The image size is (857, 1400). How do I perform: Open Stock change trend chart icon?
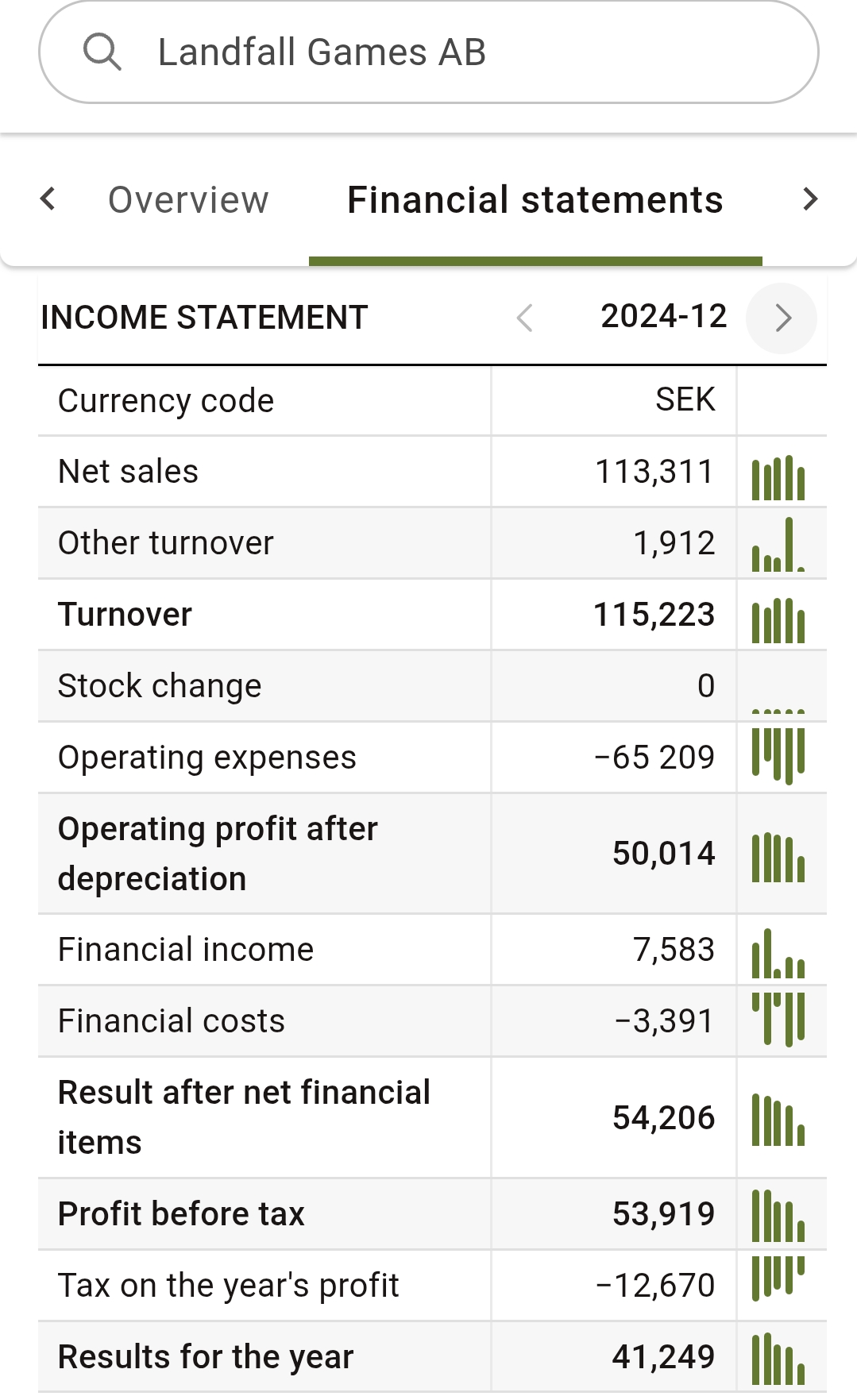(778, 711)
